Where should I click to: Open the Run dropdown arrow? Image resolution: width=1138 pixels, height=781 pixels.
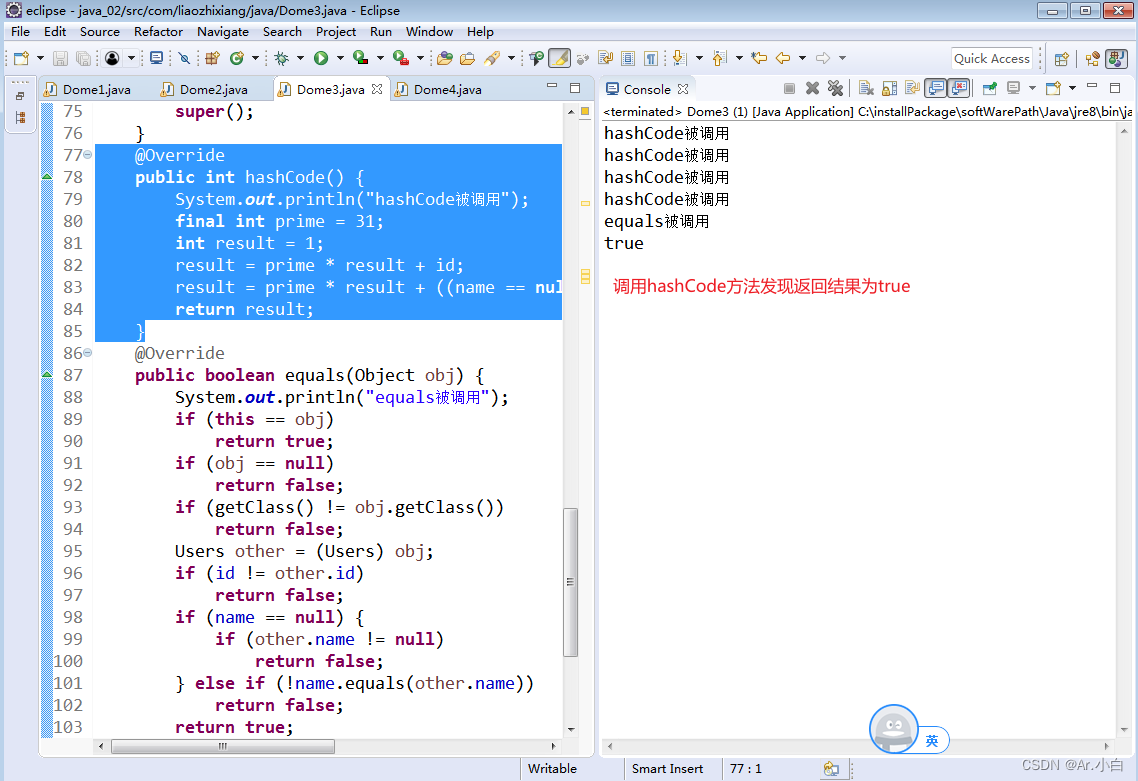(340, 58)
